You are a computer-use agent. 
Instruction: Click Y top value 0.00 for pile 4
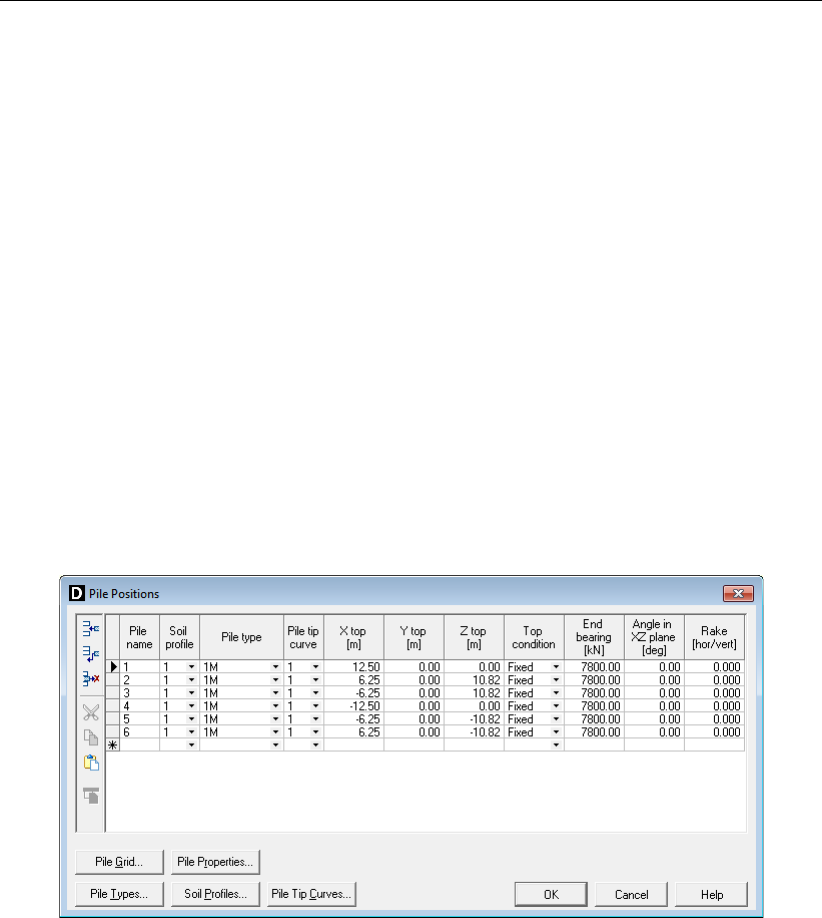click(x=414, y=706)
